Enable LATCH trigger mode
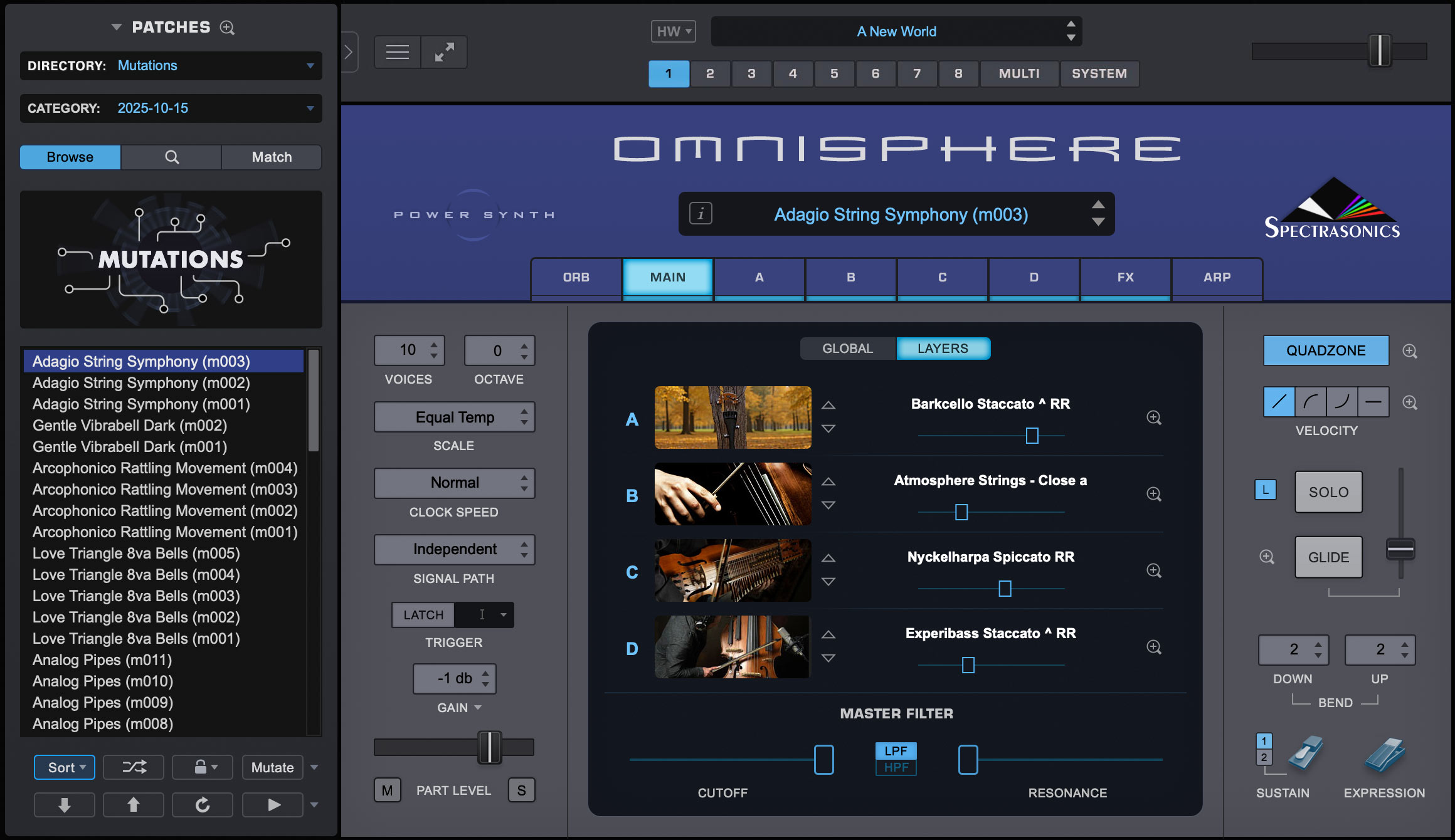This screenshot has width=1455, height=840. [x=422, y=614]
